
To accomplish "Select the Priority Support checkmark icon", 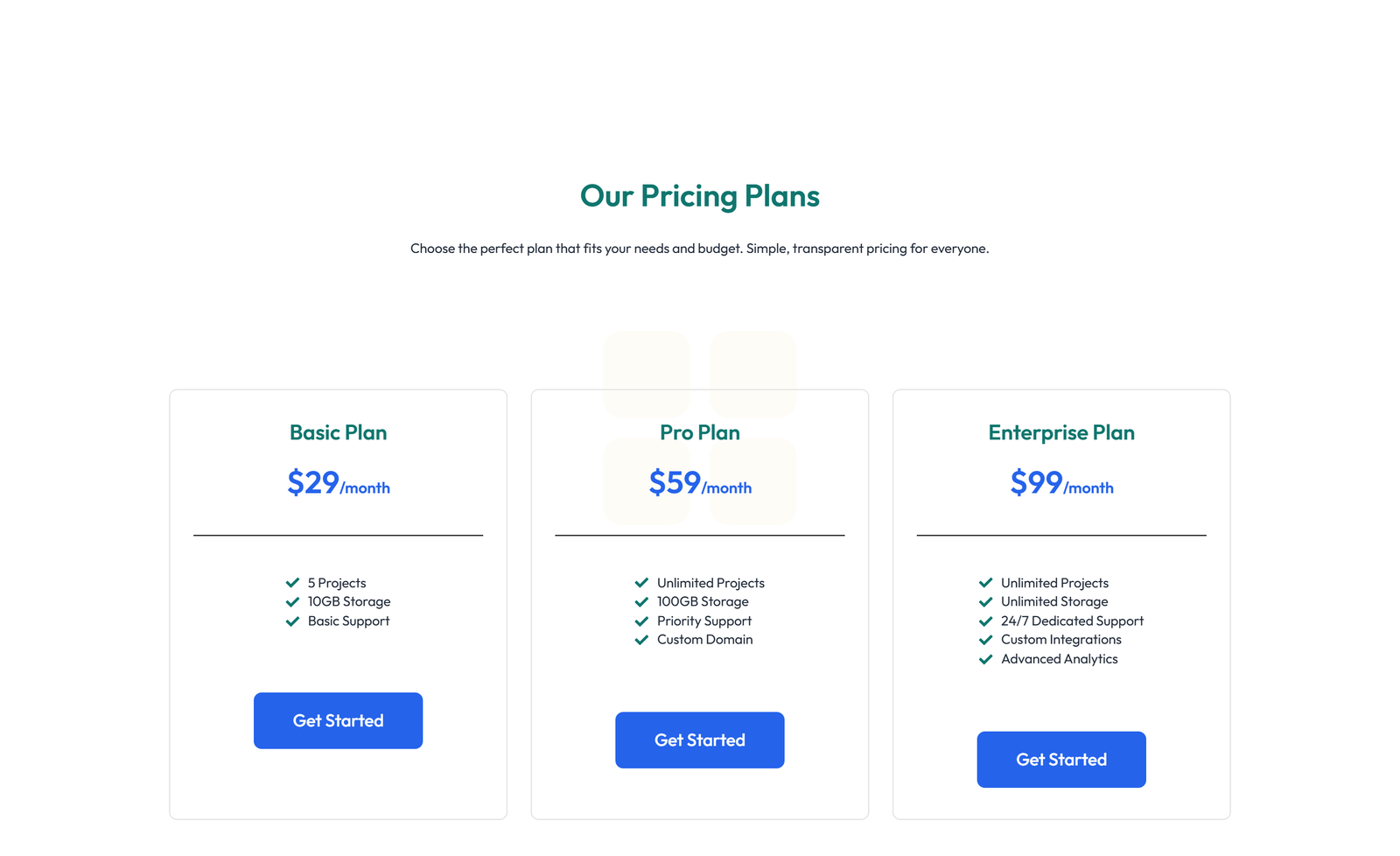I will click(x=640, y=621).
